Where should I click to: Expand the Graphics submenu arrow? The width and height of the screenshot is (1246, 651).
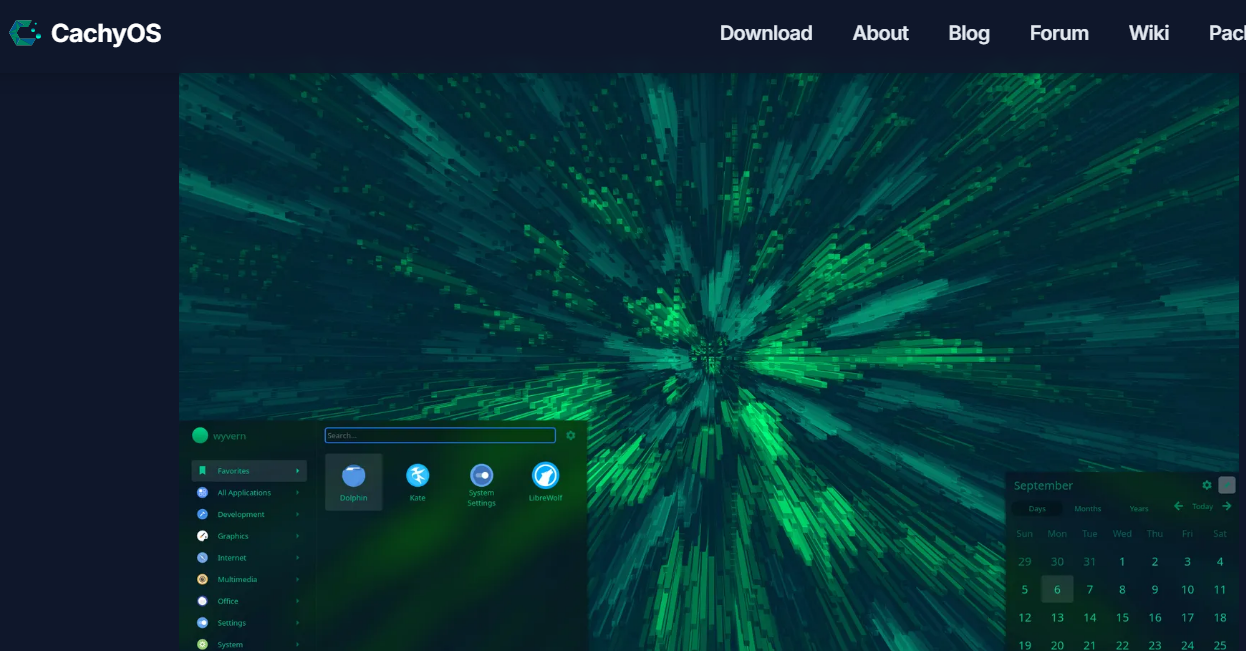point(297,536)
